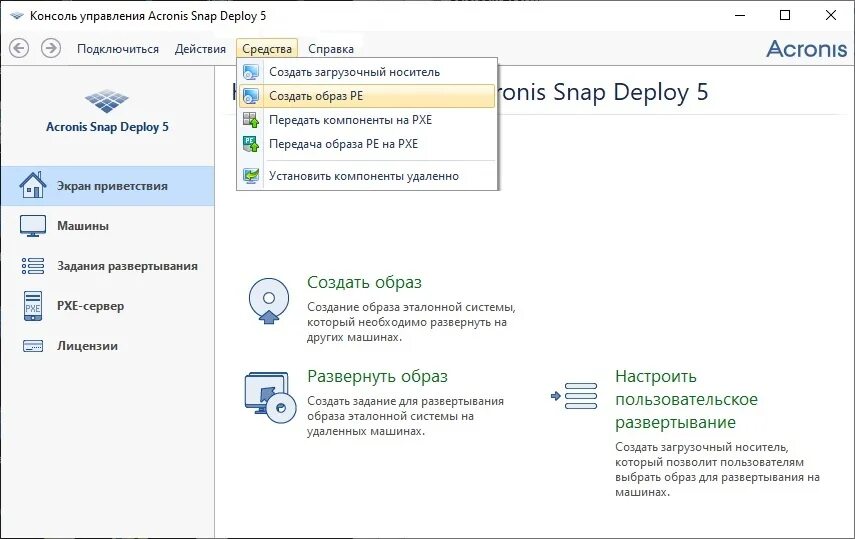Maximize the console window

pyautogui.click(x=785, y=15)
